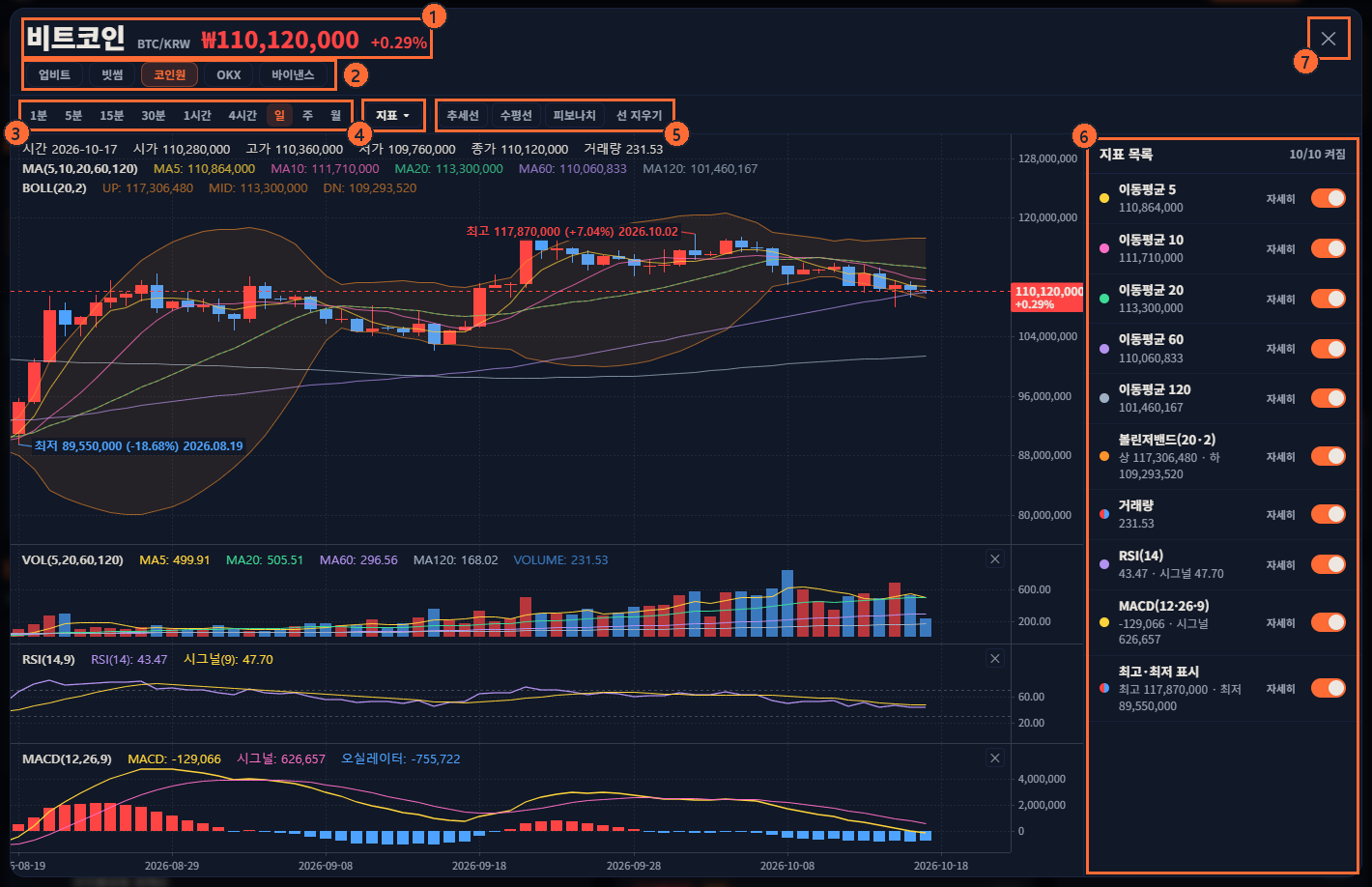Click the green color dot for 이동평균 20
The height and width of the screenshot is (887, 1372).
tap(1104, 299)
